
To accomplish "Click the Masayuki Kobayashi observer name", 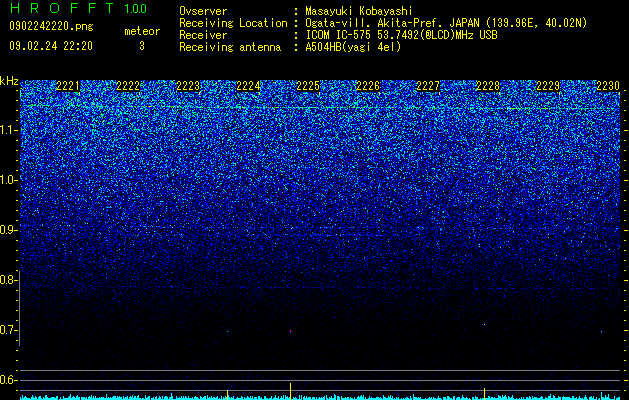I will [x=359, y=11].
